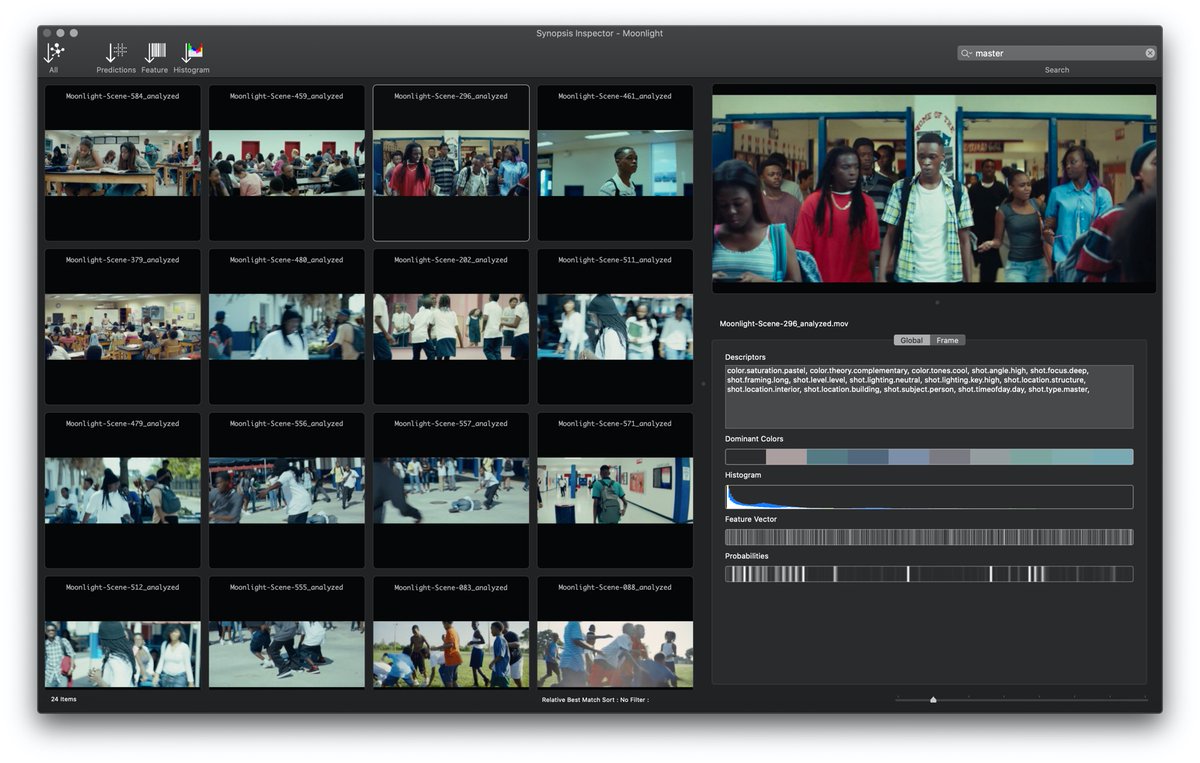1200x763 pixels.
Task: Open the search magnifier options menu
Action: coord(966,53)
